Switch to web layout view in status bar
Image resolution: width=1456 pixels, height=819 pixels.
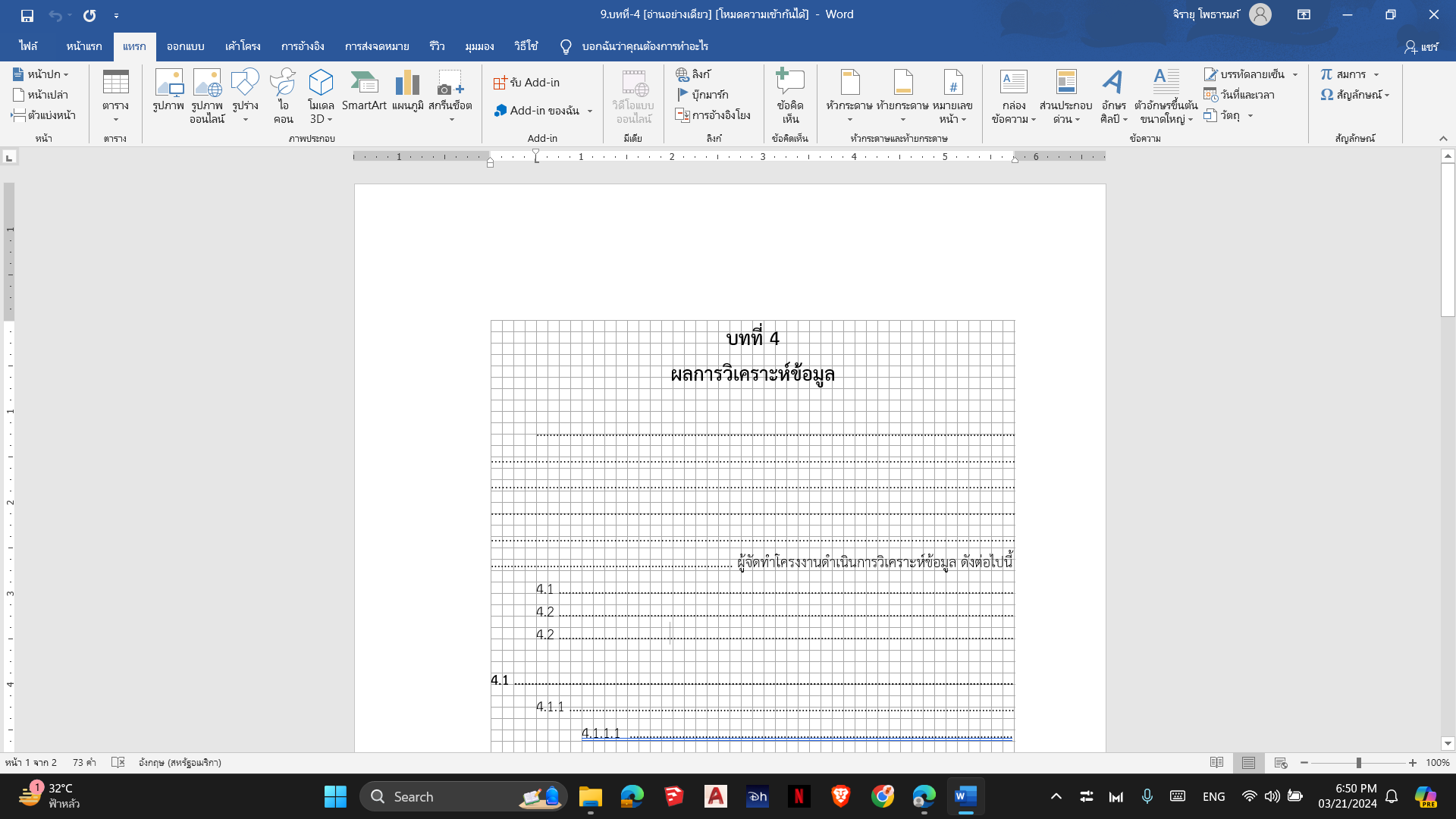1281,763
